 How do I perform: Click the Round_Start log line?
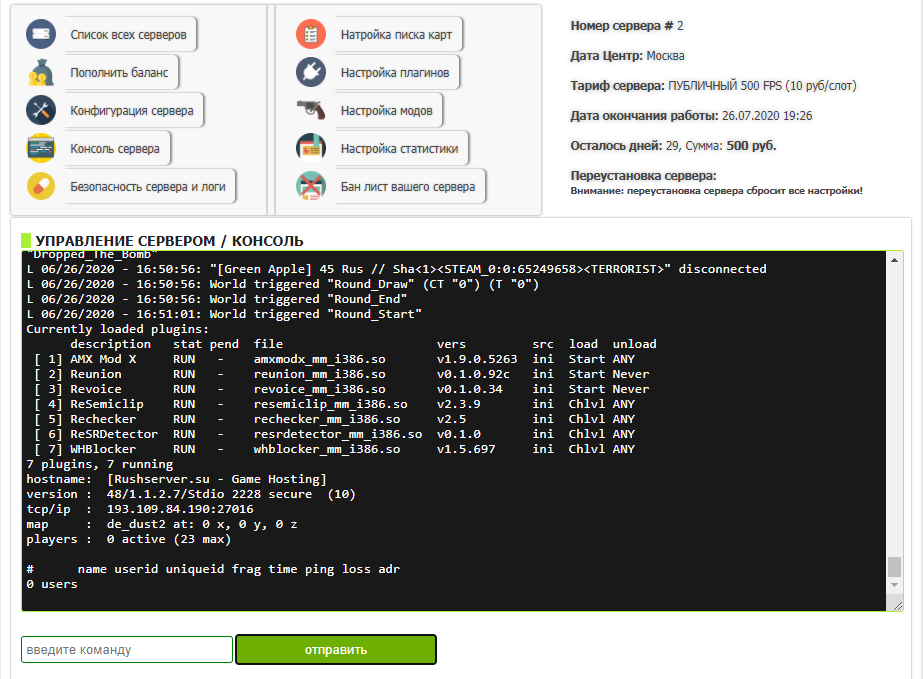tap(224, 314)
